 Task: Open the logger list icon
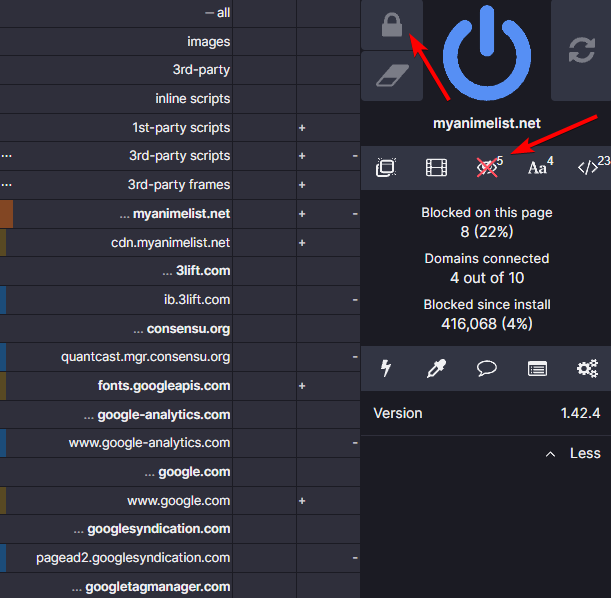pyautogui.click(x=537, y=369)
